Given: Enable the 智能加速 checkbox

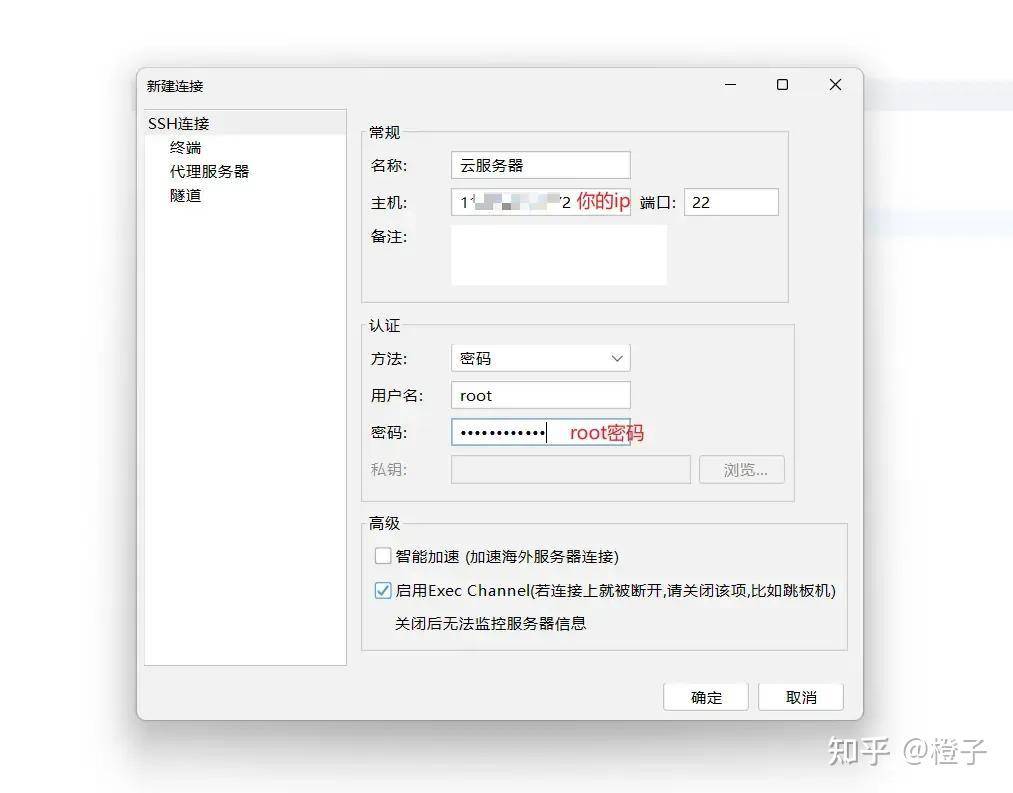Looking at the screenshot, I should coord(383,556).
